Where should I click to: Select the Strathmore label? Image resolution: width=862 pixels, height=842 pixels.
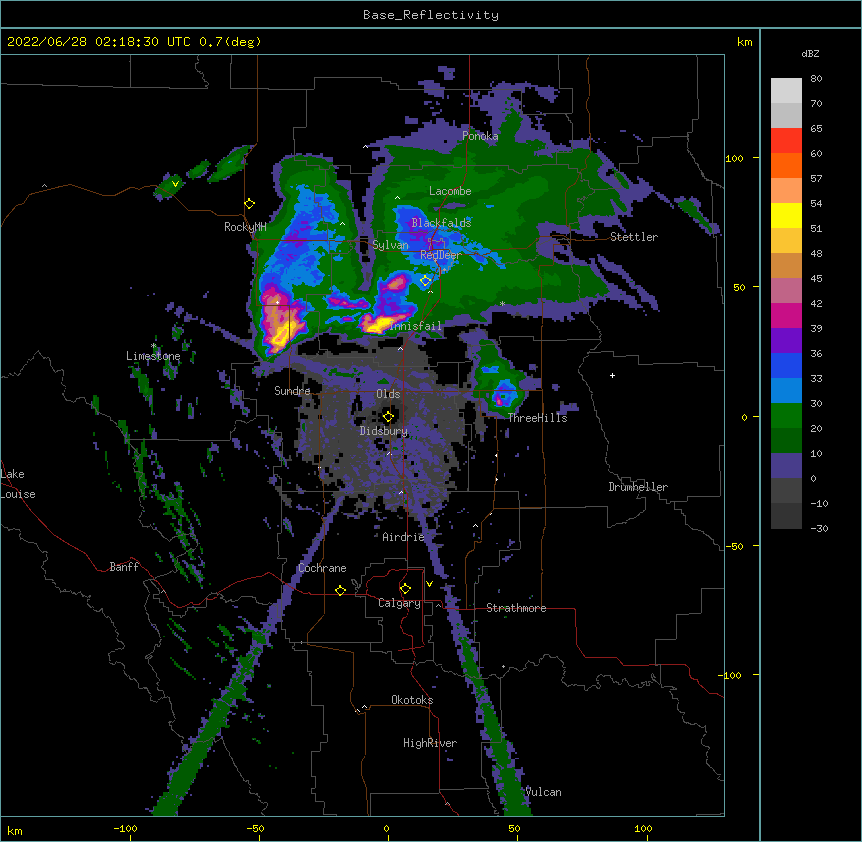click(516, 608)
